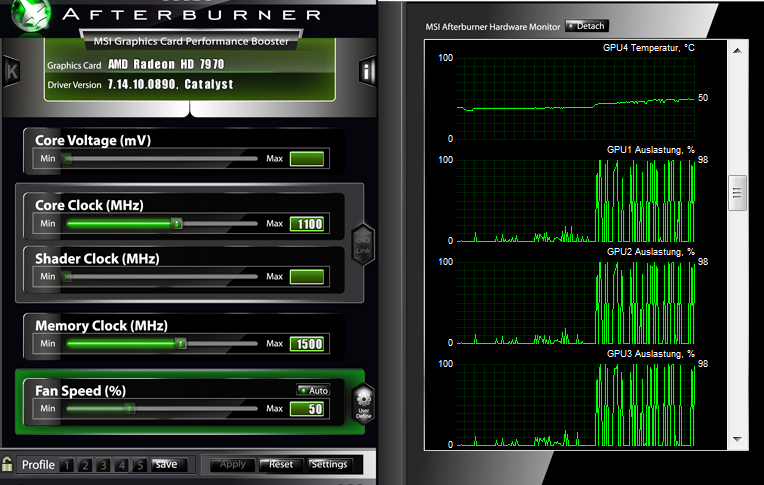Click the Profile label
764x485 pixels.
[38, 465]
